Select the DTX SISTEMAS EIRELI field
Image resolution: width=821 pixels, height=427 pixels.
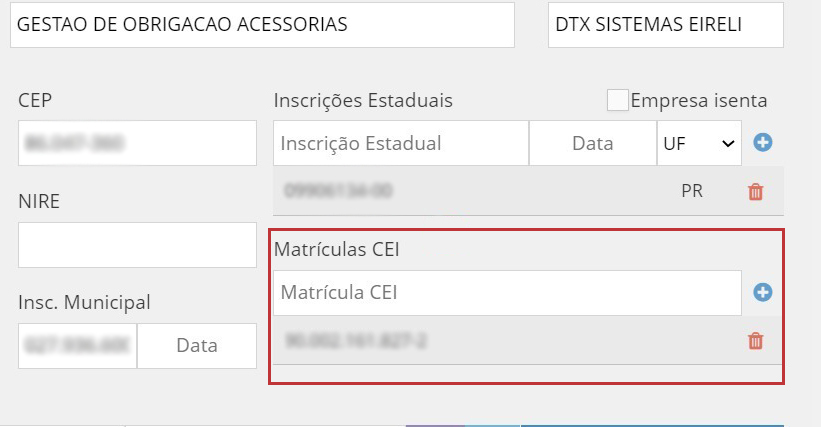(x=665, y=25)
